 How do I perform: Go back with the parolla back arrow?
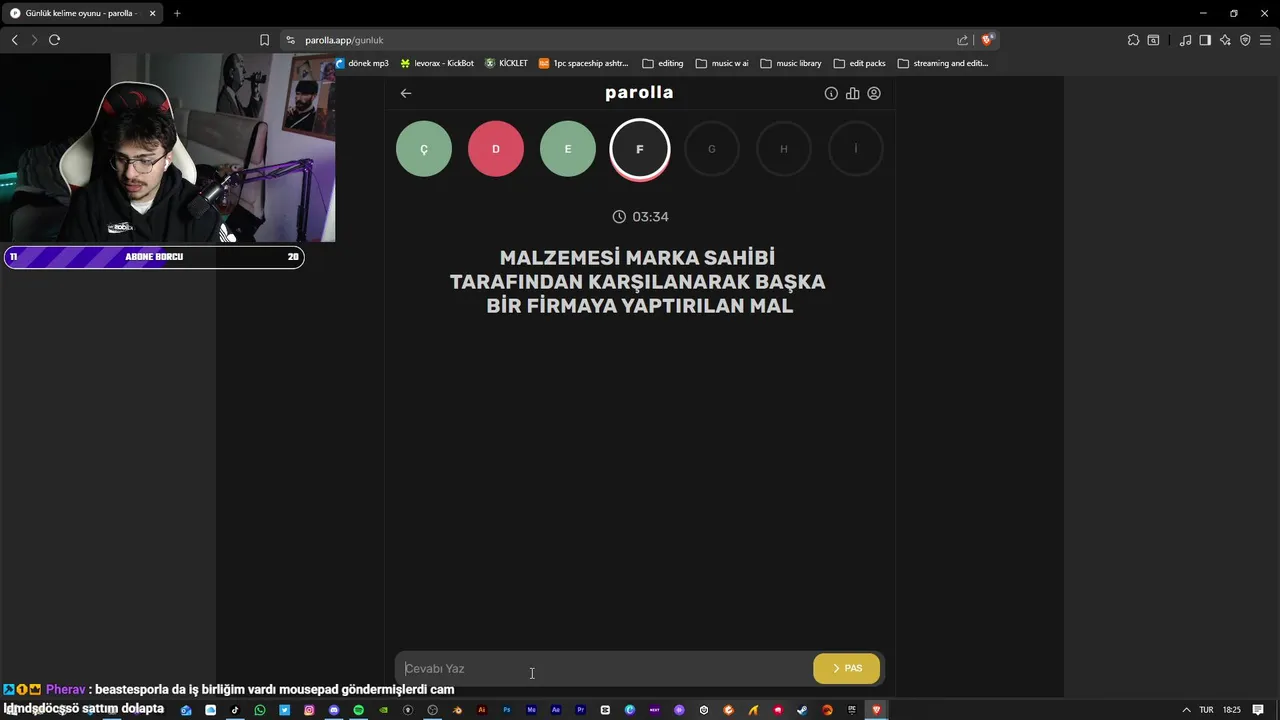click(x=406, y=93)
